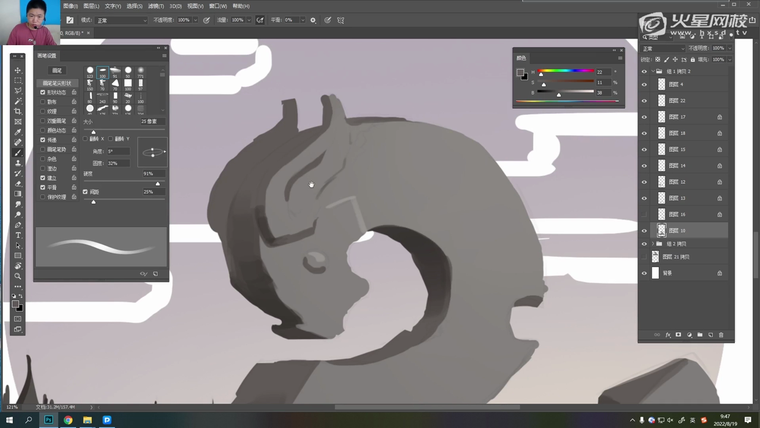This screenshot has height=428, width=760.
Task: Select the Move tool in the toolbar
Action: click(18, 71)
